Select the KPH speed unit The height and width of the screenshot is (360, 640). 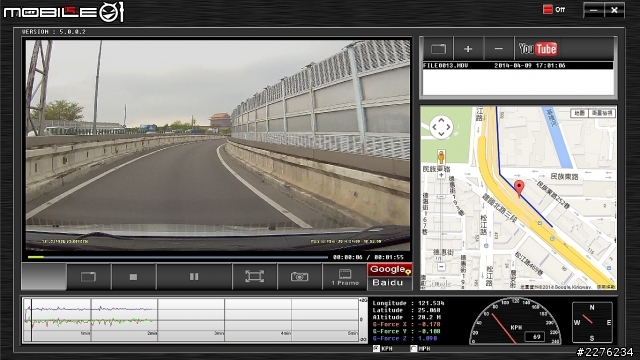pos(383,349)
